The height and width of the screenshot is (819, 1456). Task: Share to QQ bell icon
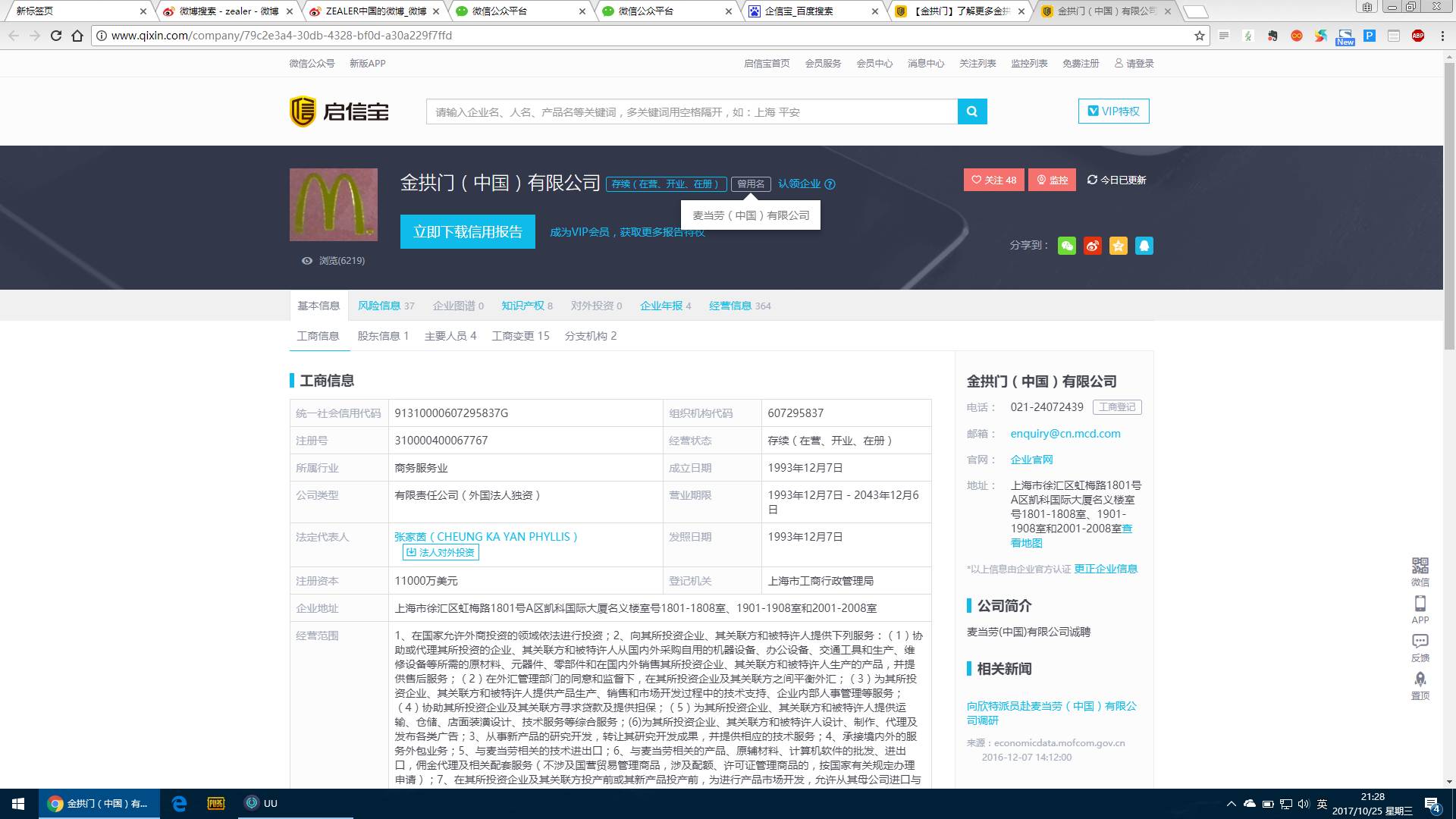(x=1144, y=246)
